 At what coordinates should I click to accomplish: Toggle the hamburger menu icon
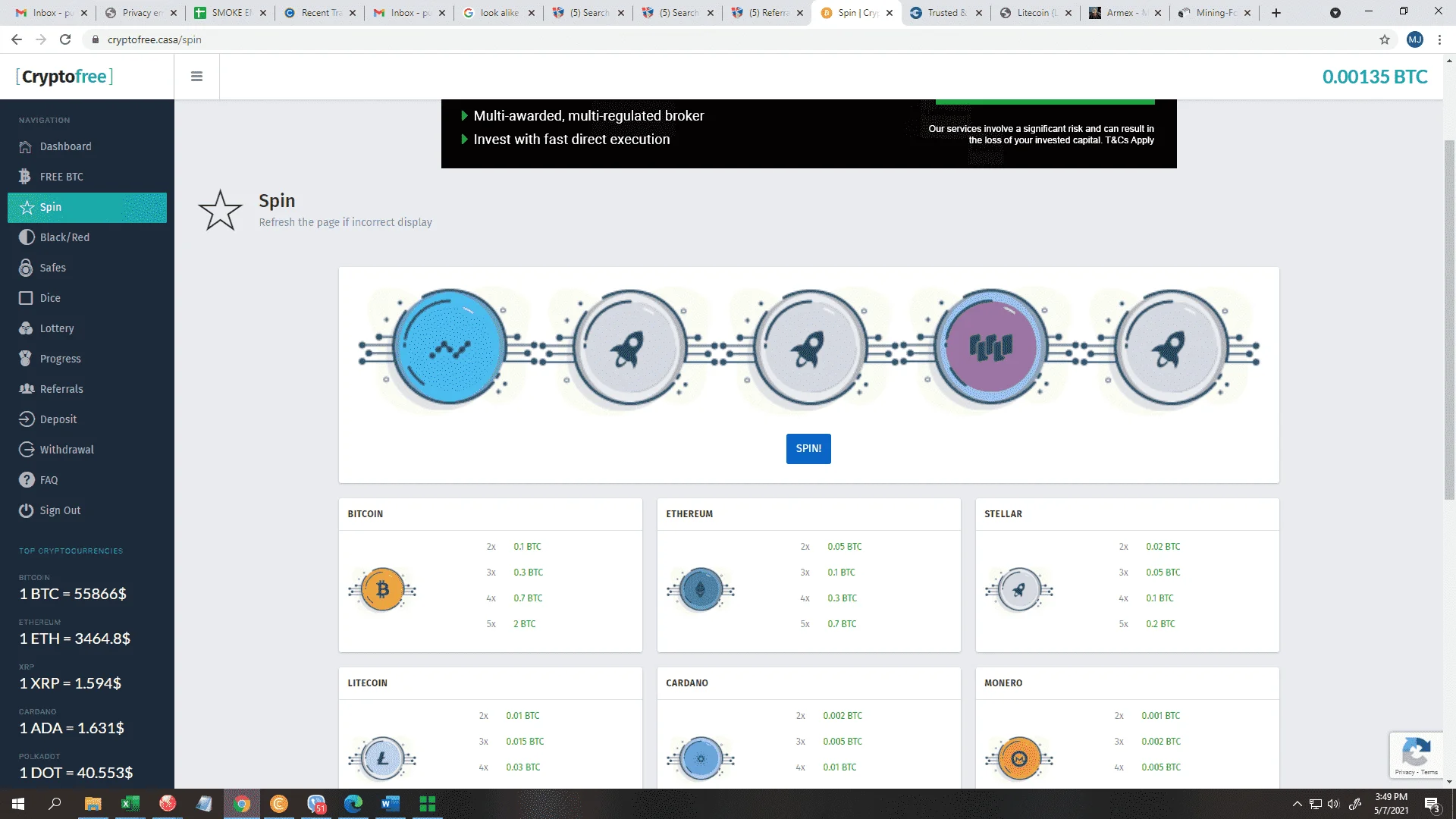(x=196, y=77)
